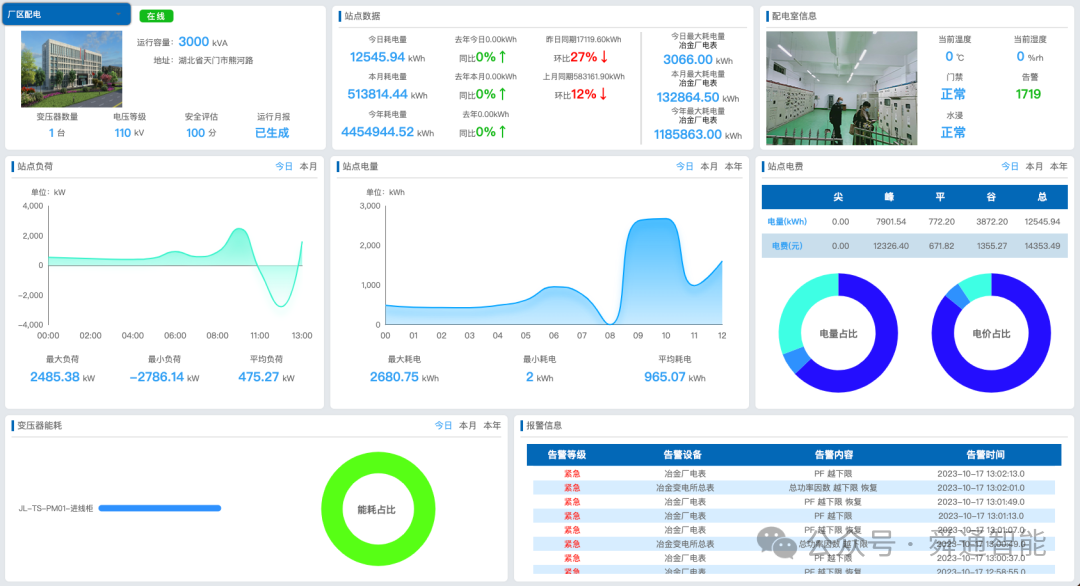The image size is (1080, 586).
Task: Click the JL-TS-PM01-进线柜 energy progress bar
Action: pyautogui.click(x=160, y=508)
